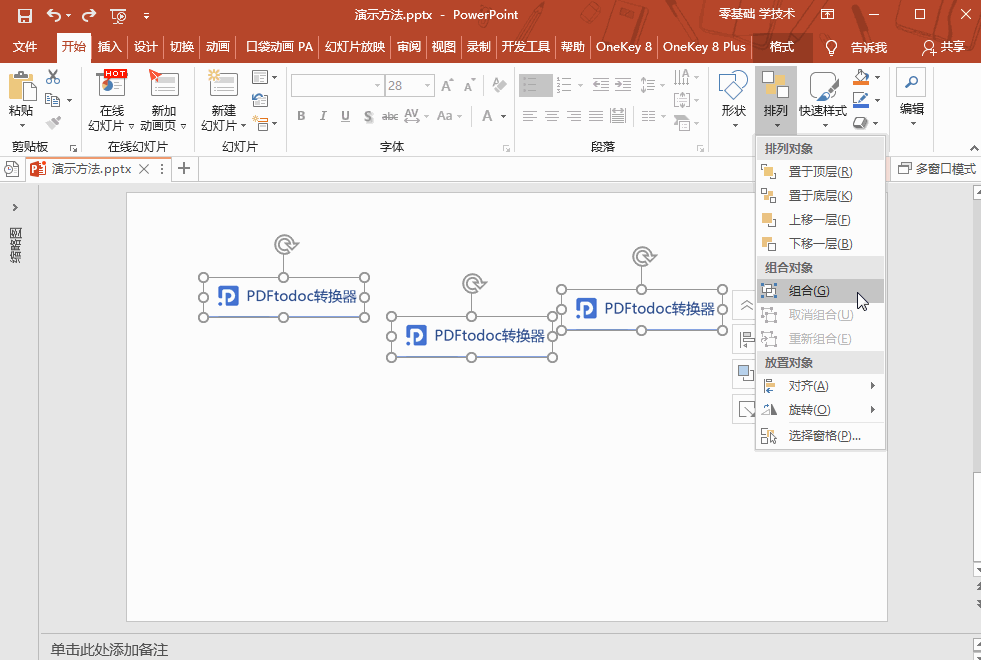Redo the last action
The width and height of the screenshot is (981, 660).
click(x=89, y=15)
